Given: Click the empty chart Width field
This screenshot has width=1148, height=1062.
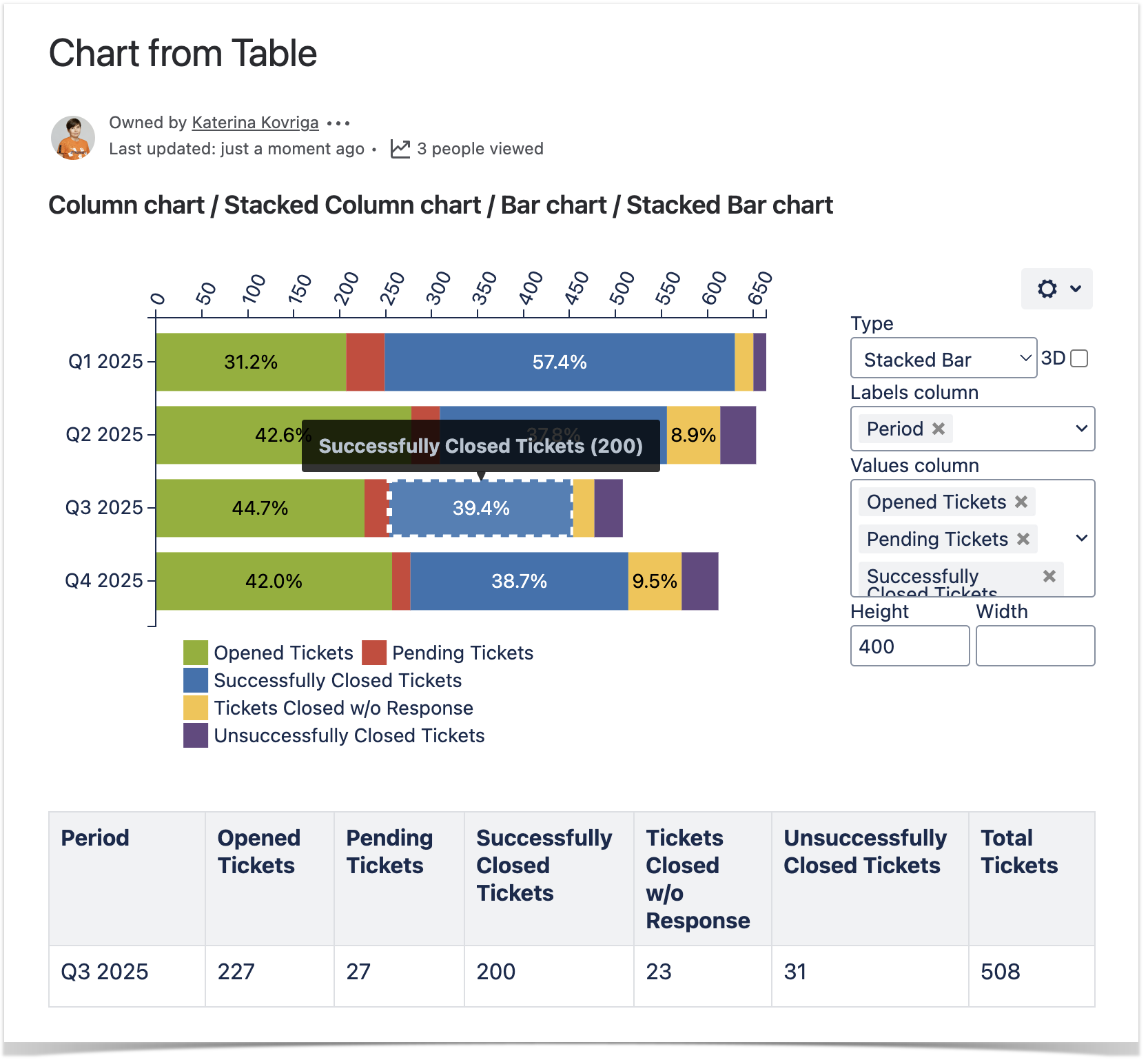Looking at the screenshot, I should coord(1035,646).
